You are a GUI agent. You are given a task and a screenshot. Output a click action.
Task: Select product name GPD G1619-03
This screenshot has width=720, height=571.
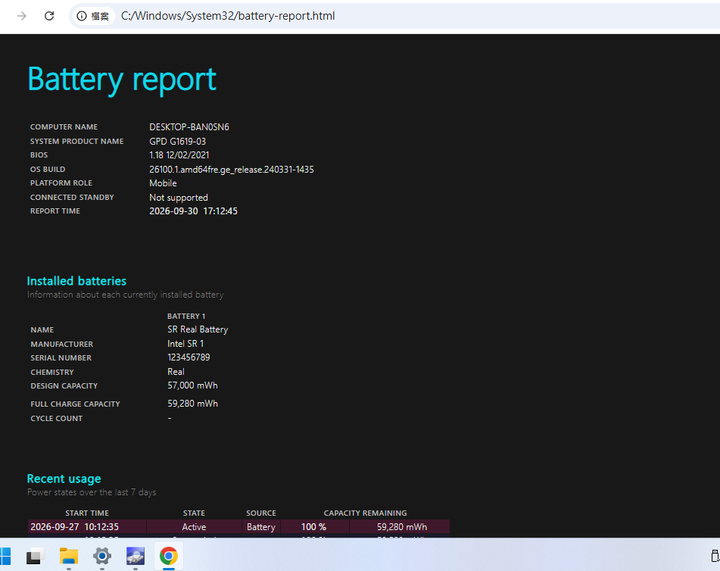tap(177, 141)
